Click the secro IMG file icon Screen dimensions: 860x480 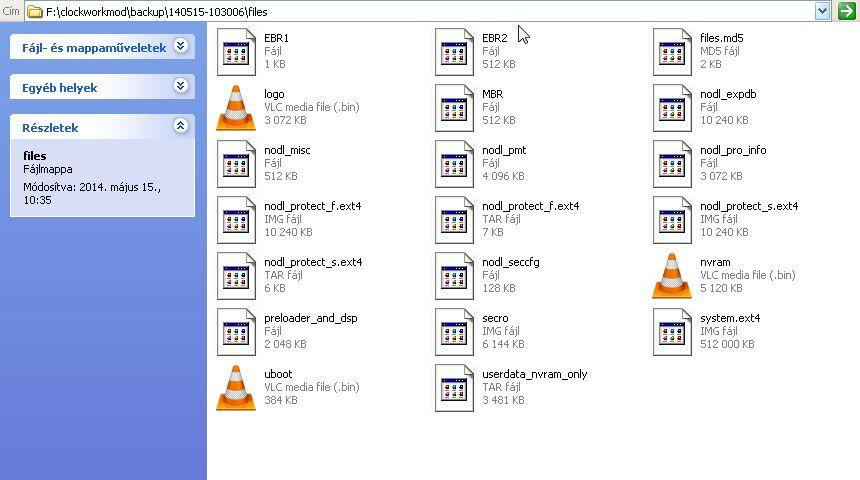coord(454,332)
